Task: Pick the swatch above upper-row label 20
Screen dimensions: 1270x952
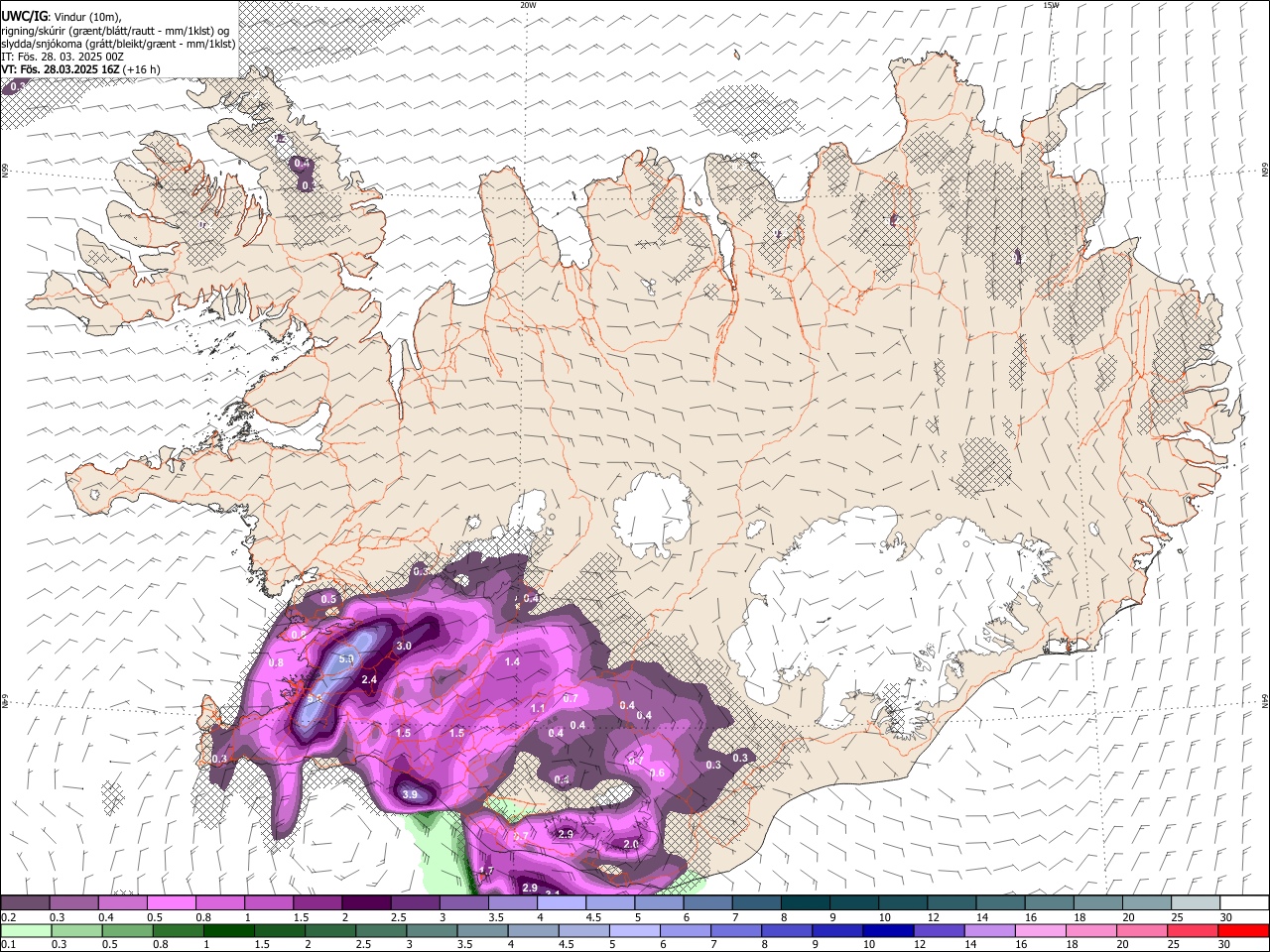Action: pyautogui.click(x=1147, y=902)
